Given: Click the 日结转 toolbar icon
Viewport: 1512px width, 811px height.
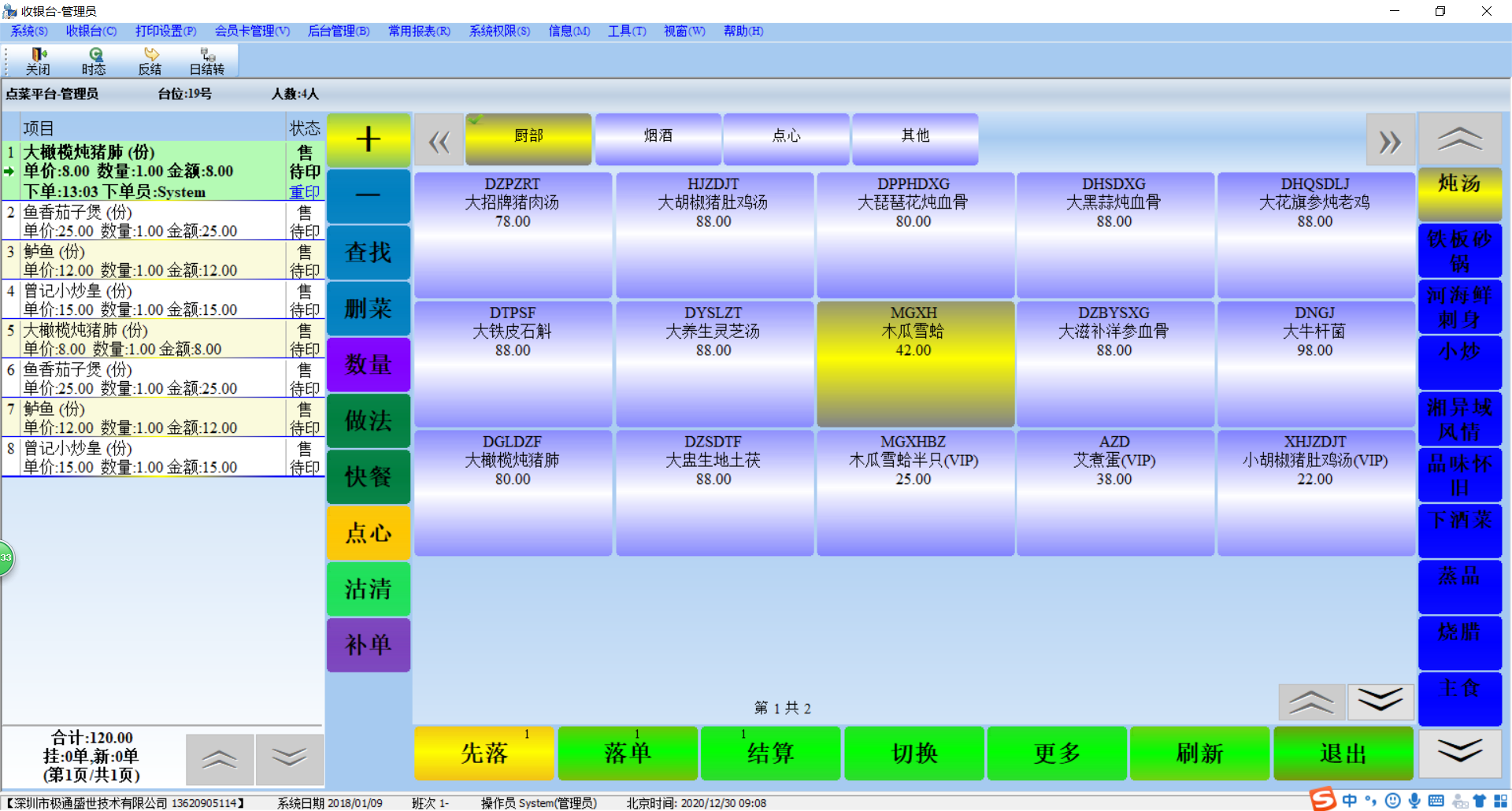Looking at the screenshot, I should pyautogui.click(x=206, y=61).
